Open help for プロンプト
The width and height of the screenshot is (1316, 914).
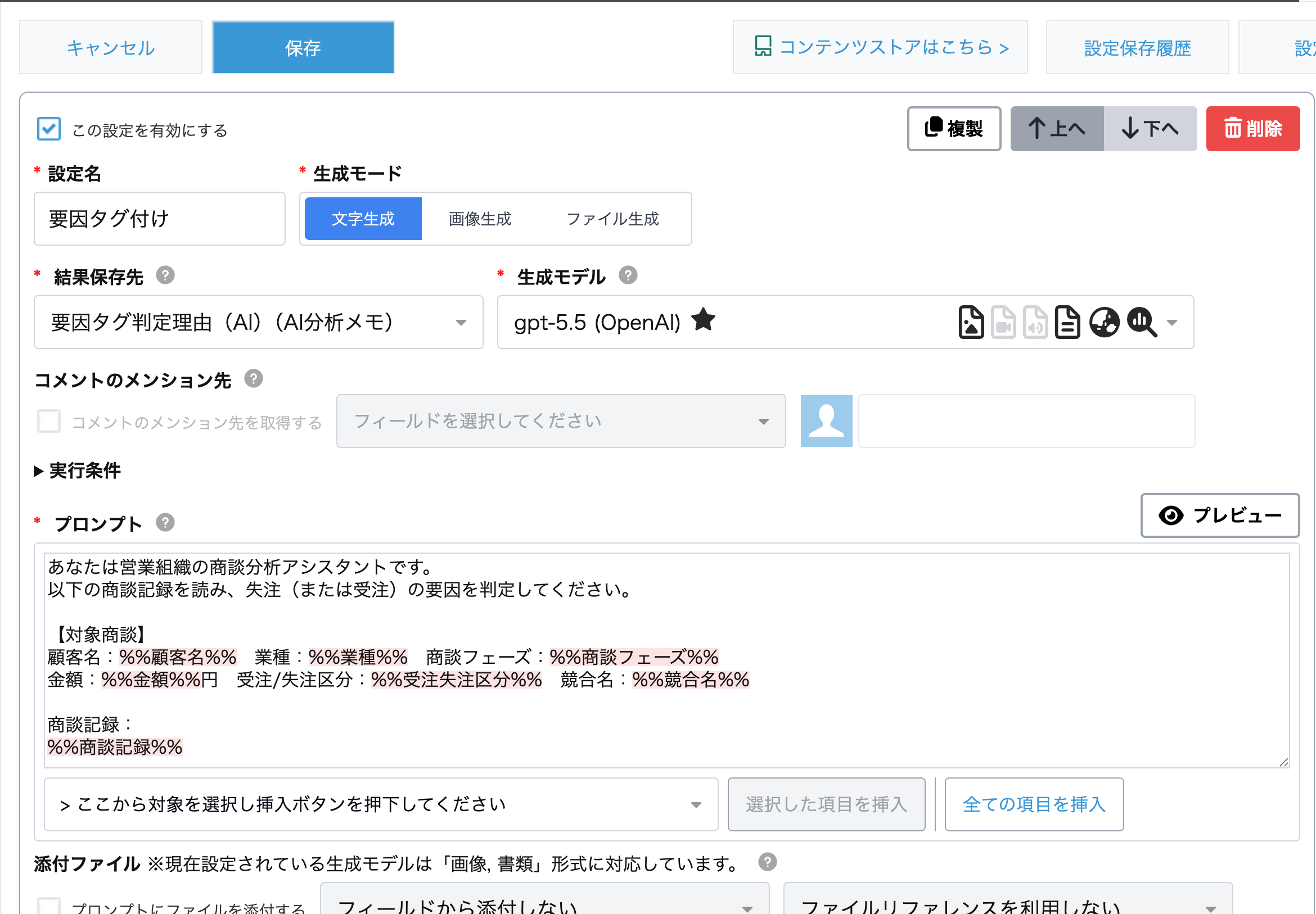pos(165,523)
